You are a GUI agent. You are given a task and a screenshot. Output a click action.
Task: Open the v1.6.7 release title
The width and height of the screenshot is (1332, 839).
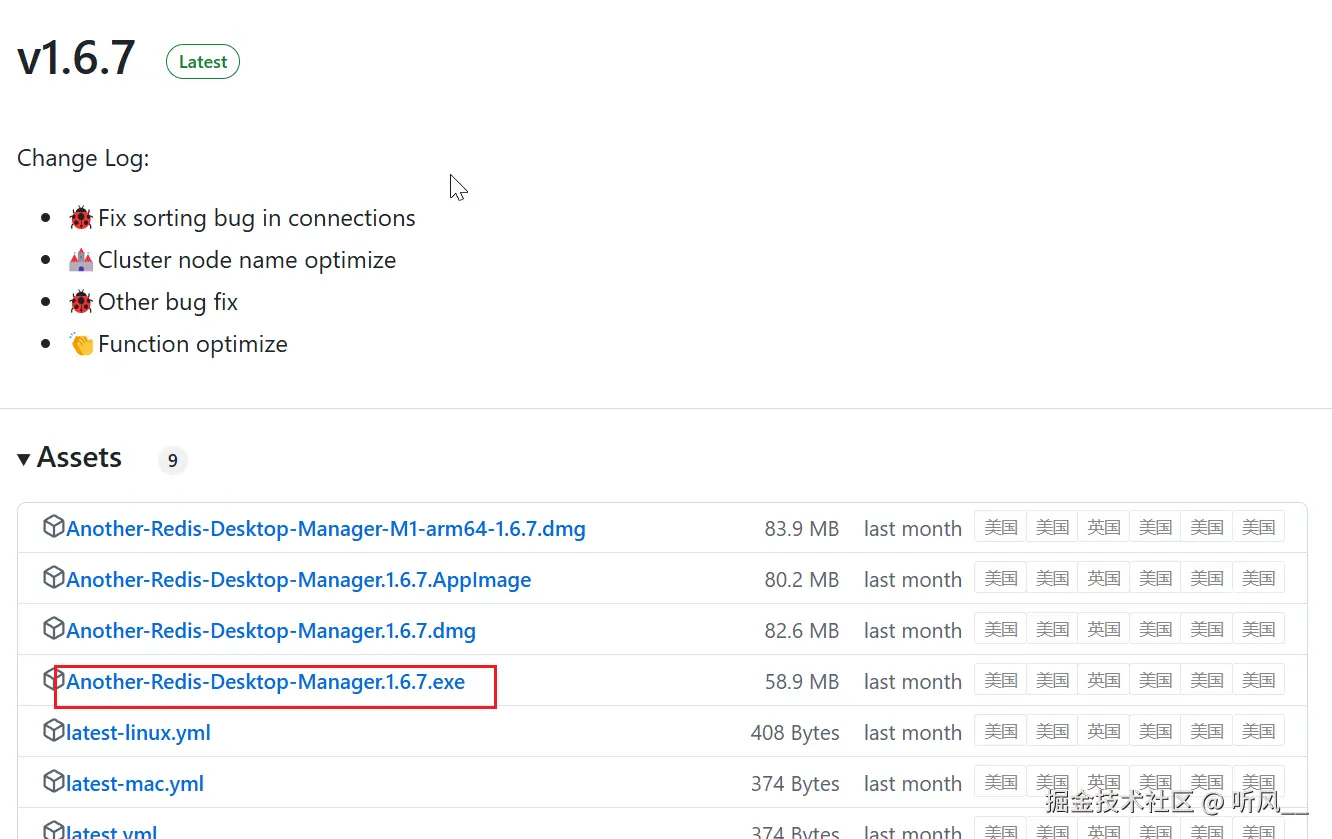click(76, 58)
